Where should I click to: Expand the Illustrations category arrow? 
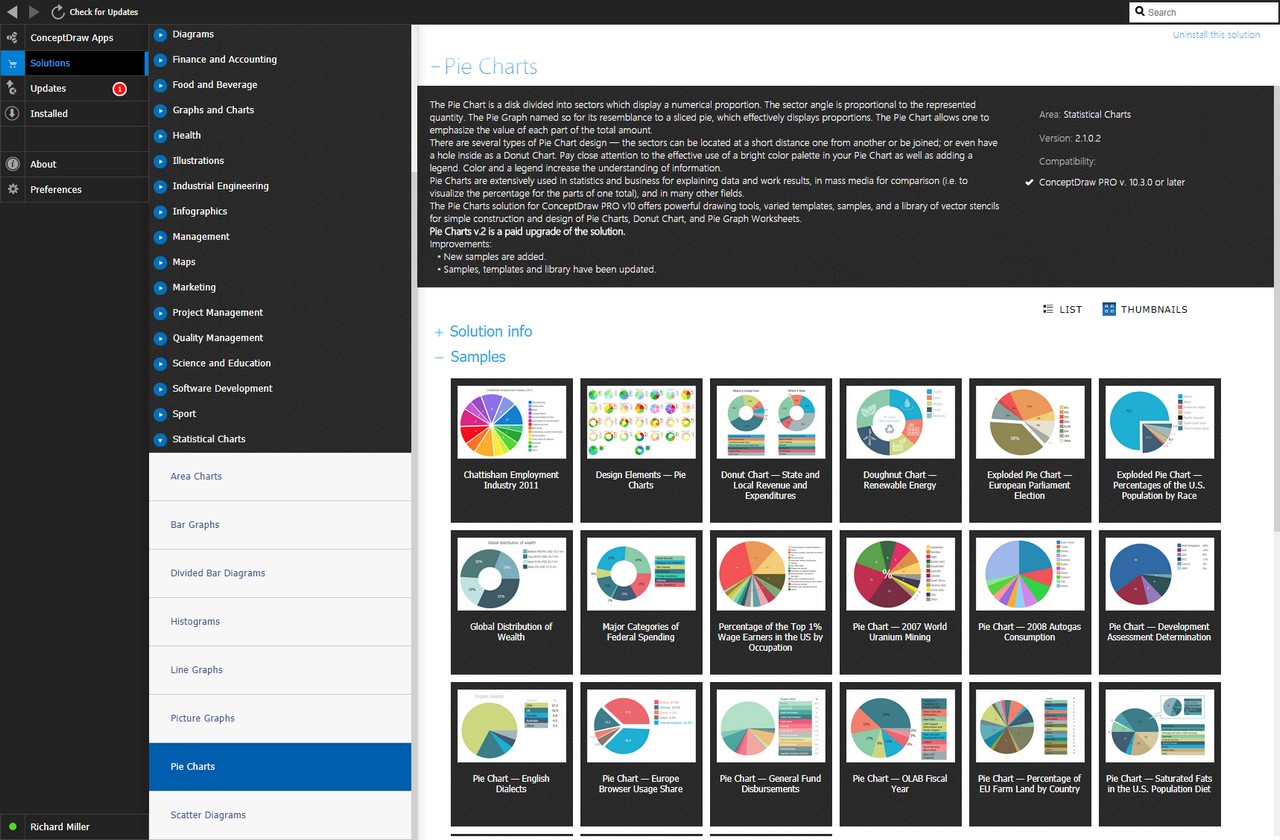click(160, 161)
